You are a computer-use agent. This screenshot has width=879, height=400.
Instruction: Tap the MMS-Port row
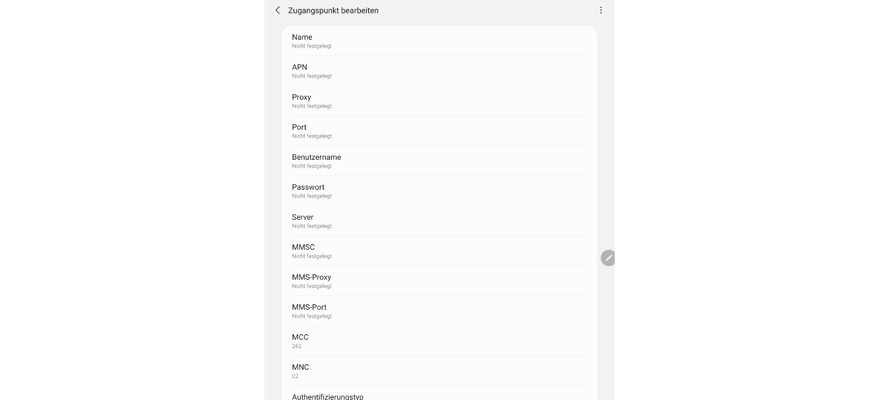438,311
